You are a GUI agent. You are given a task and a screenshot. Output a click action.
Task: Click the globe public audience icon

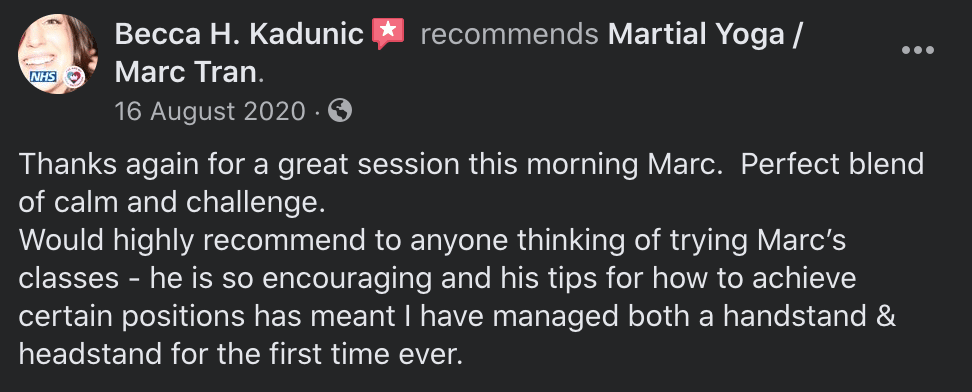[x=340, y=111]
